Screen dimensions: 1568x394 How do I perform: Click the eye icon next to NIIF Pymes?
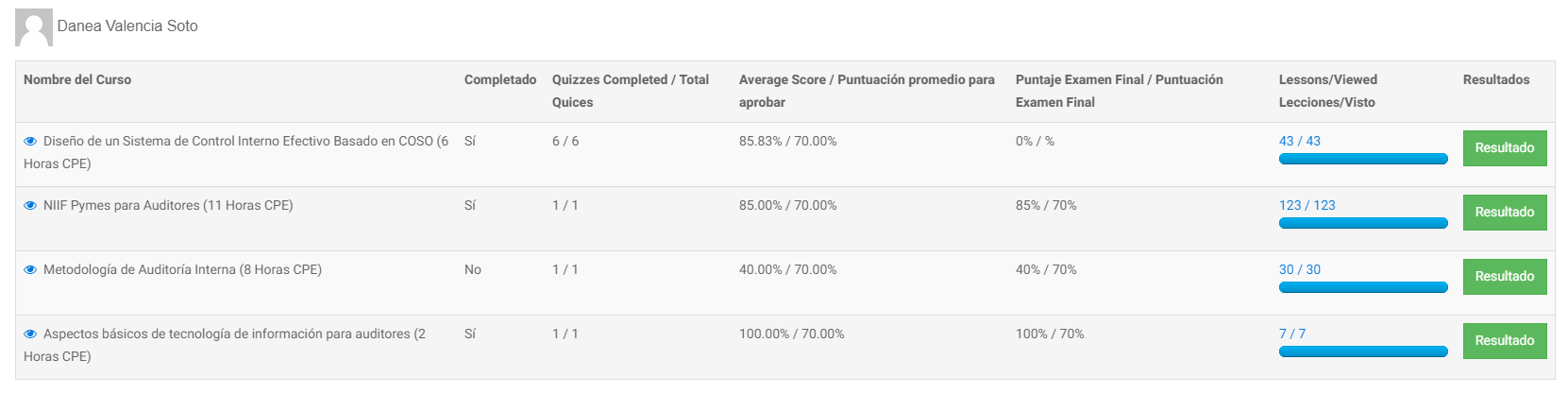(30, 206)
